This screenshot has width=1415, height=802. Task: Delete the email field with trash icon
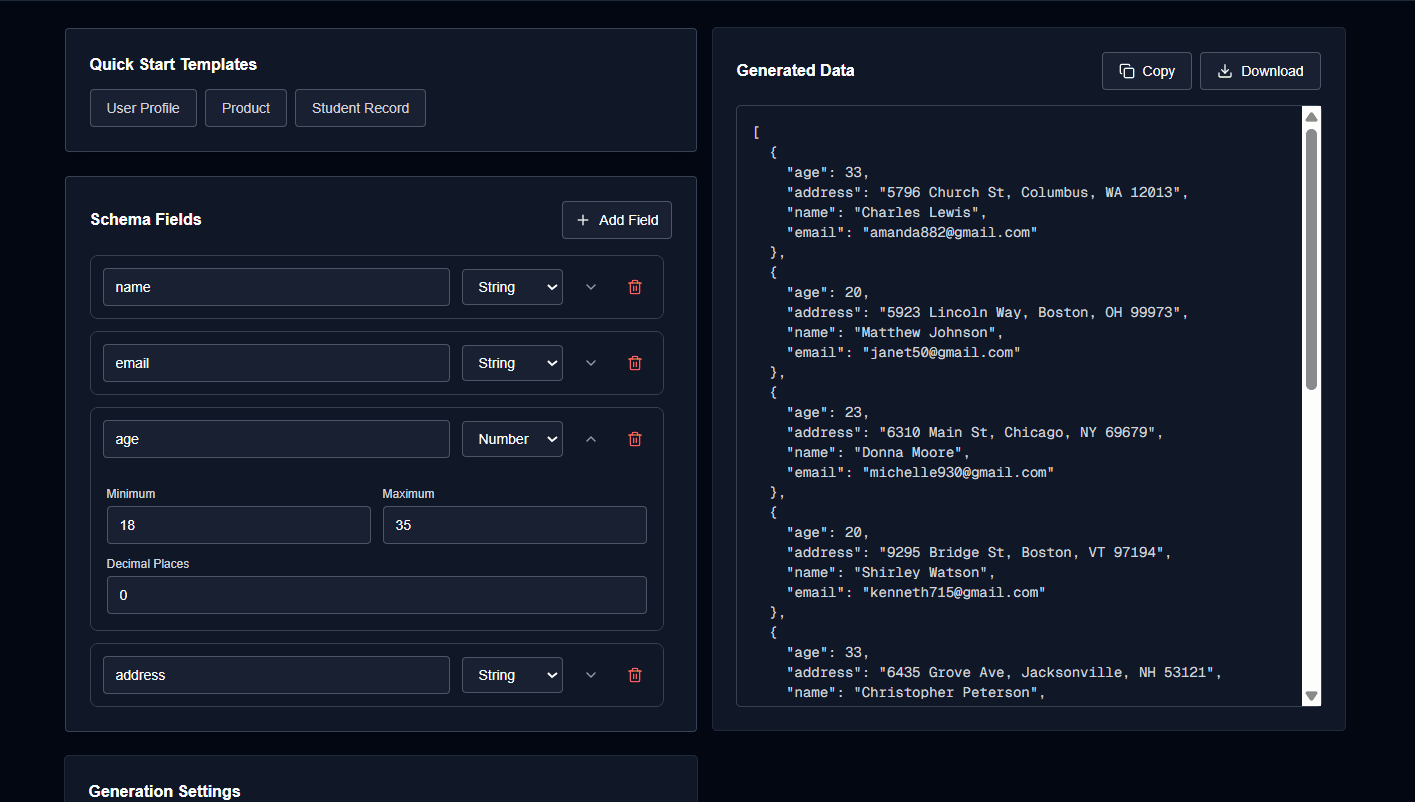[634, 363]
